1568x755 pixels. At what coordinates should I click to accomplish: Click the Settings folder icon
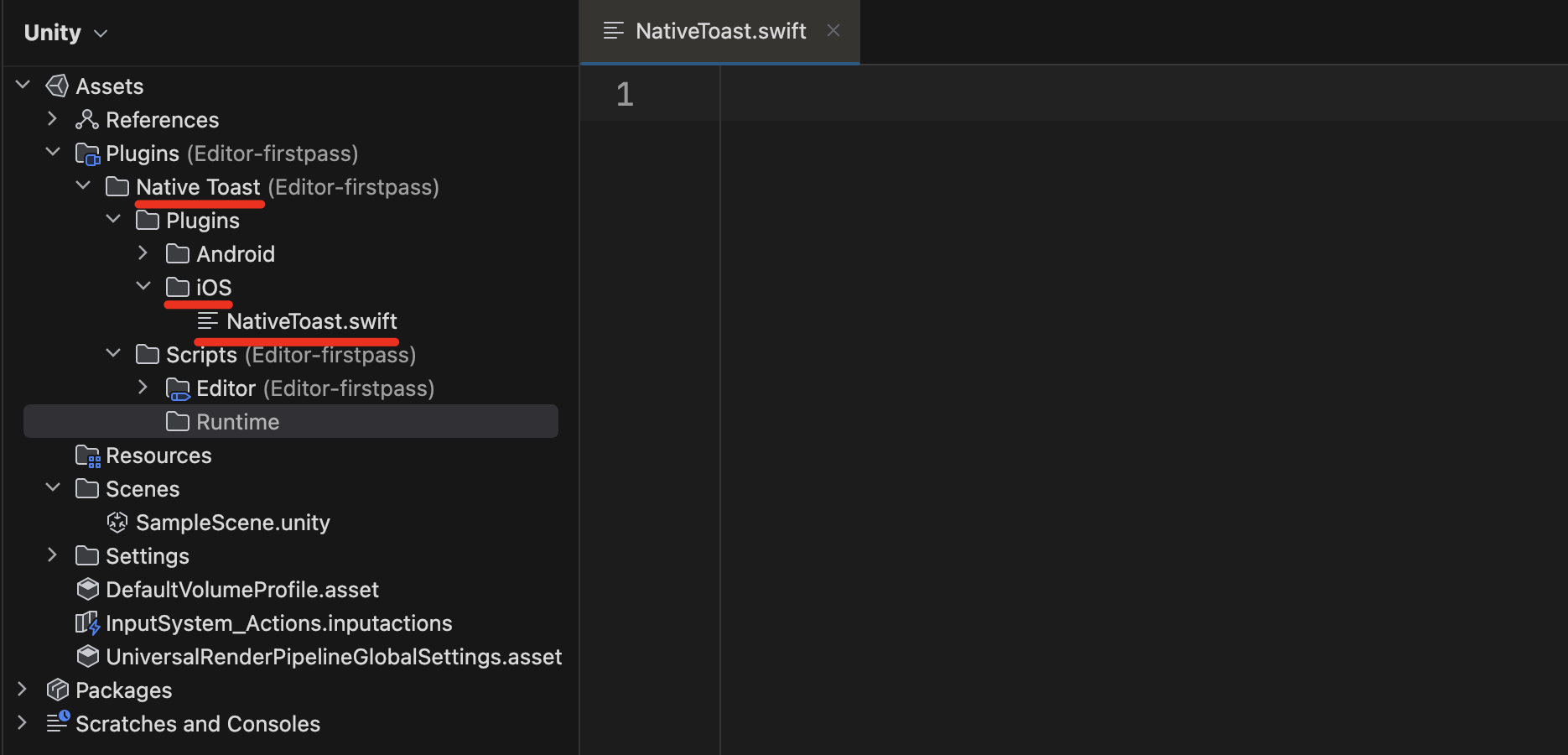(87, 555)
